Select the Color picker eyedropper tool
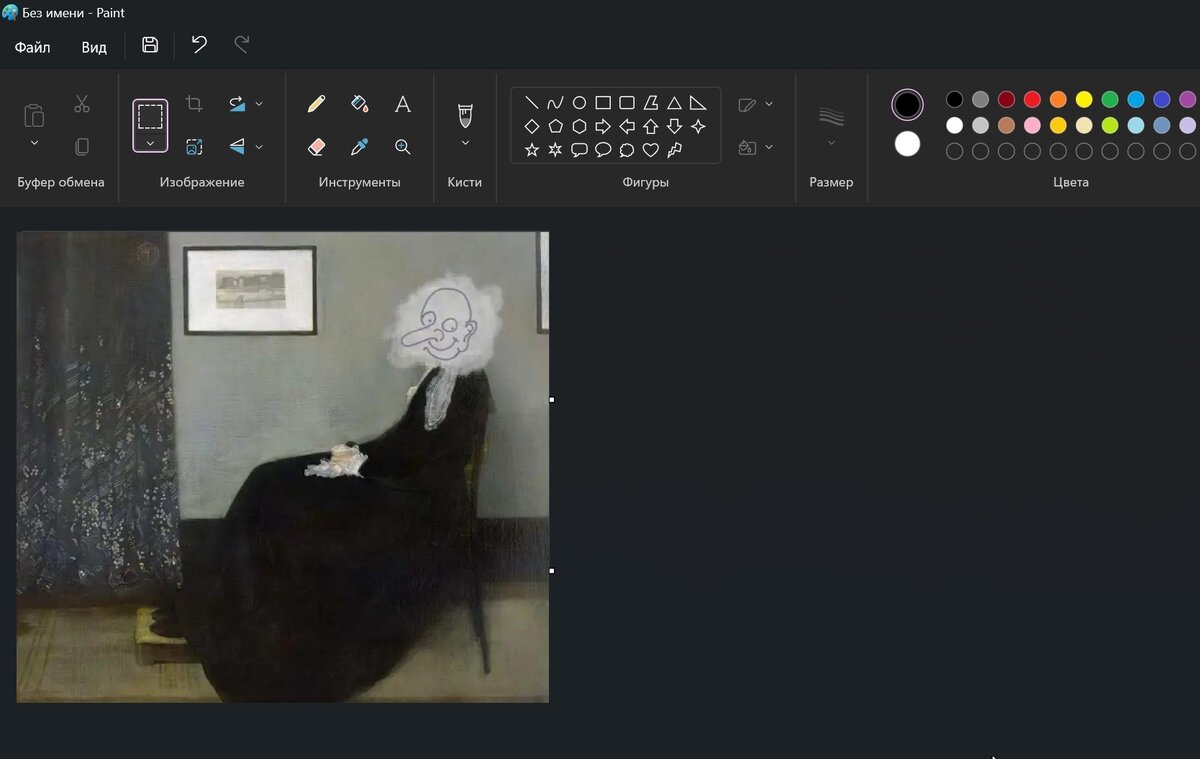Image resolution: width=1200 pixels, height=759 pixels. point(360,147)
